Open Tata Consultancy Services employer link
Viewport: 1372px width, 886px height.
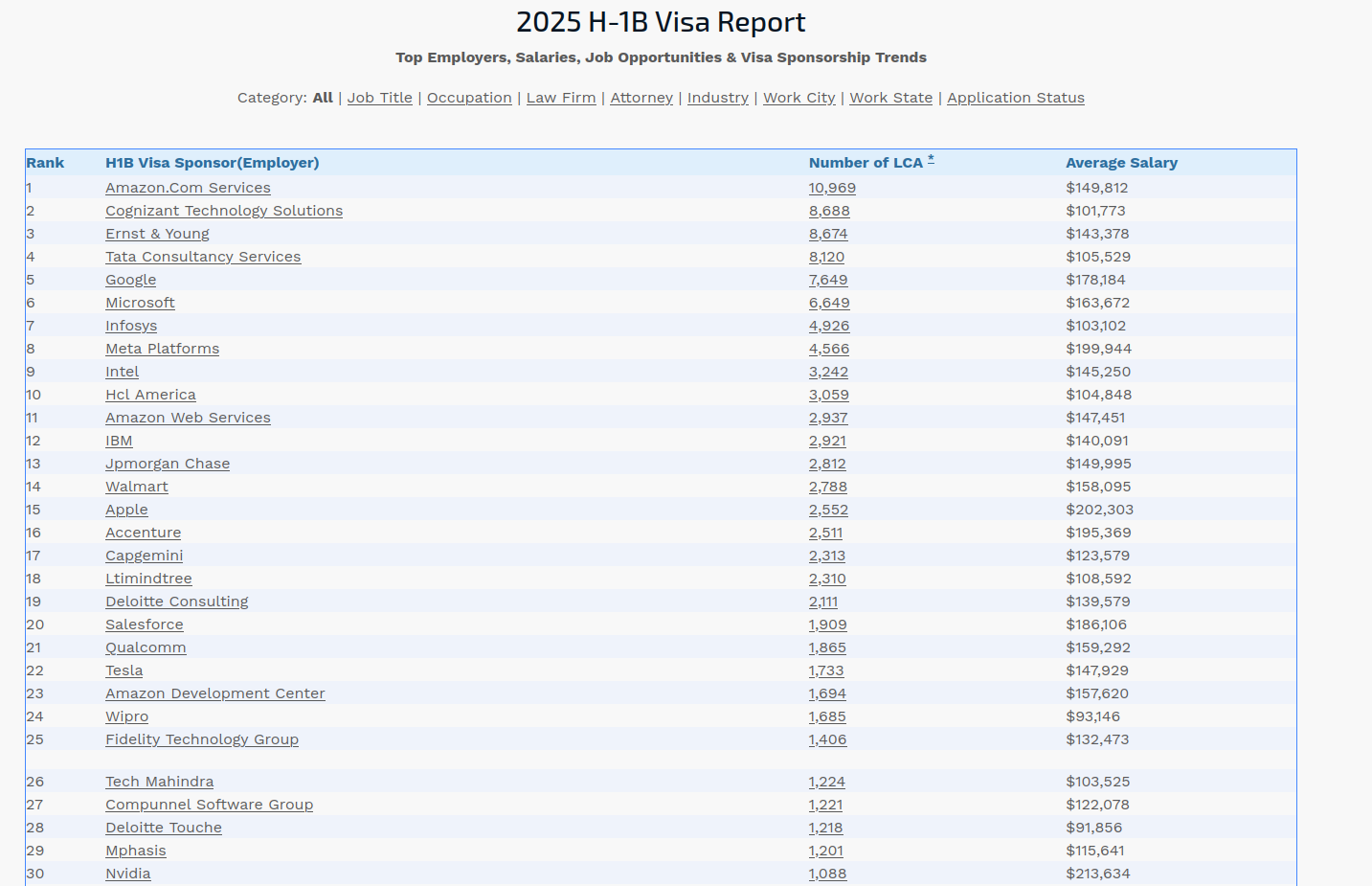203,257
